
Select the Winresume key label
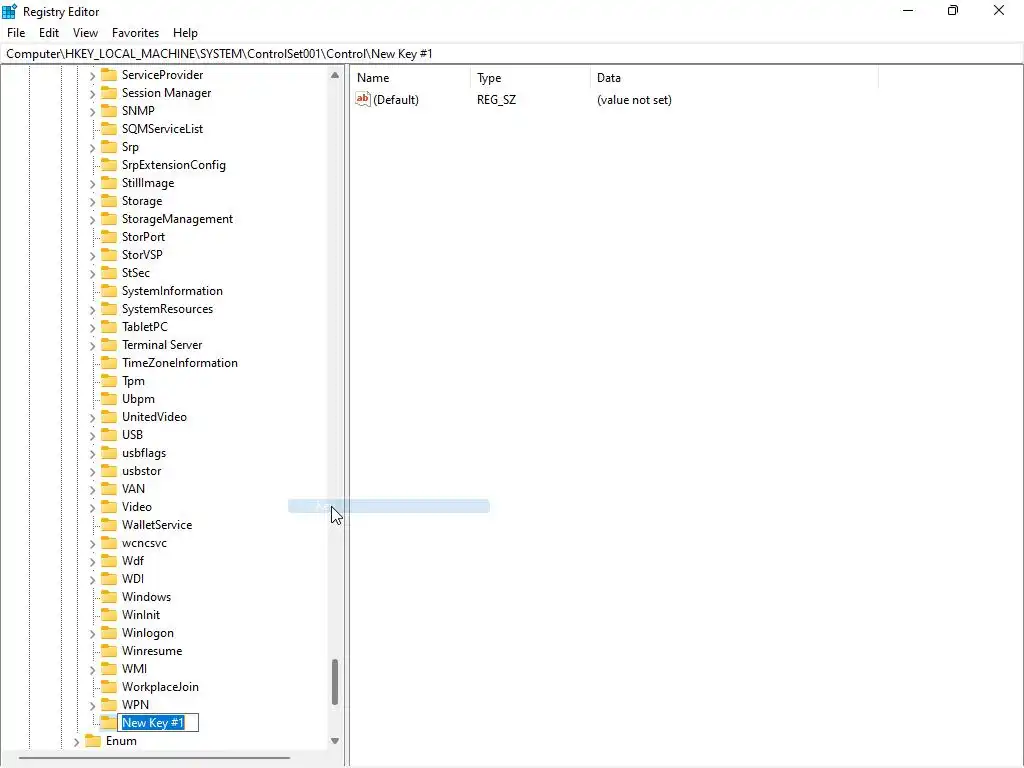click(x=152, y=650)
